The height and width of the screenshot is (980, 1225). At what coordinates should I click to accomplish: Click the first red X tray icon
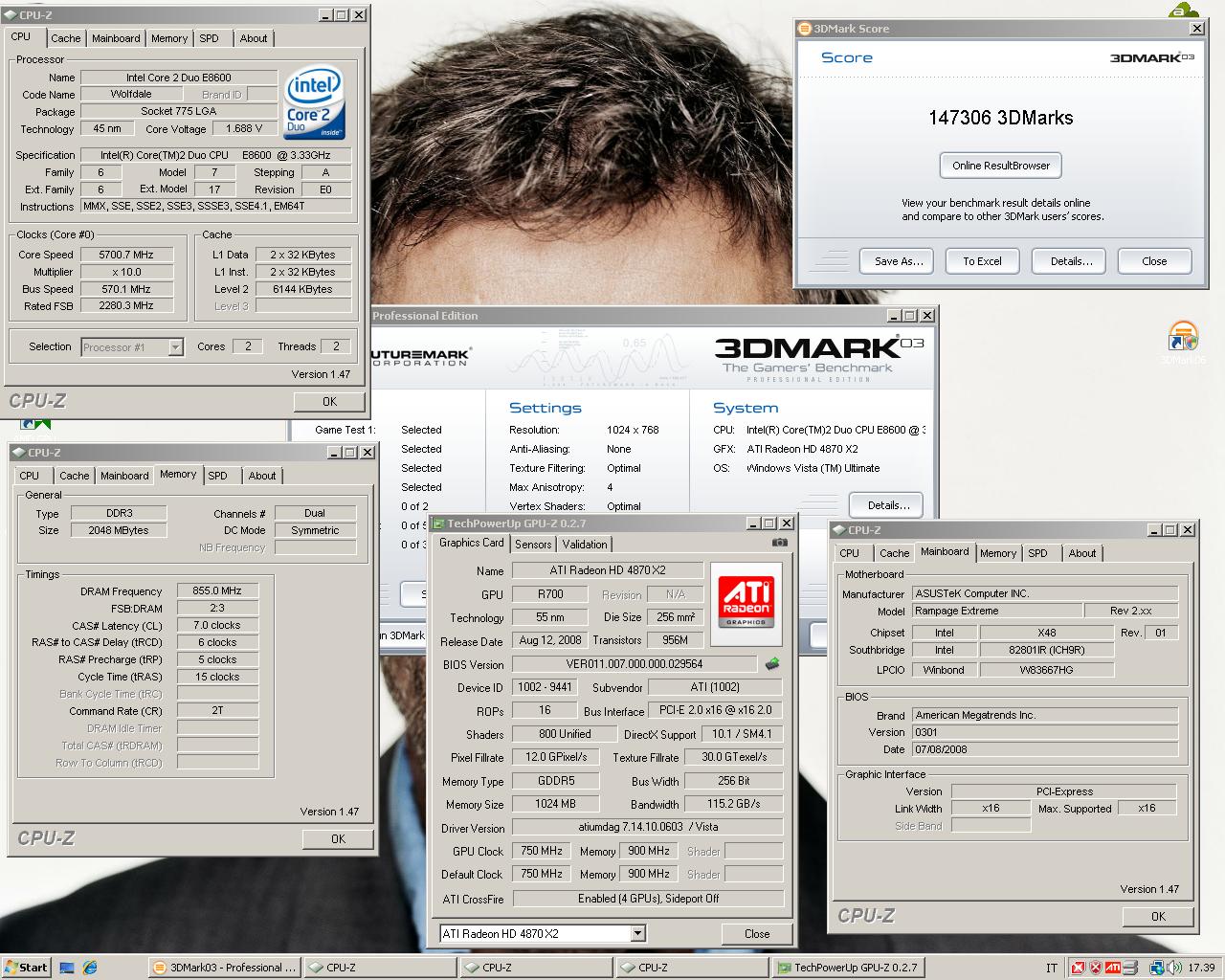tap(1079, 968)
